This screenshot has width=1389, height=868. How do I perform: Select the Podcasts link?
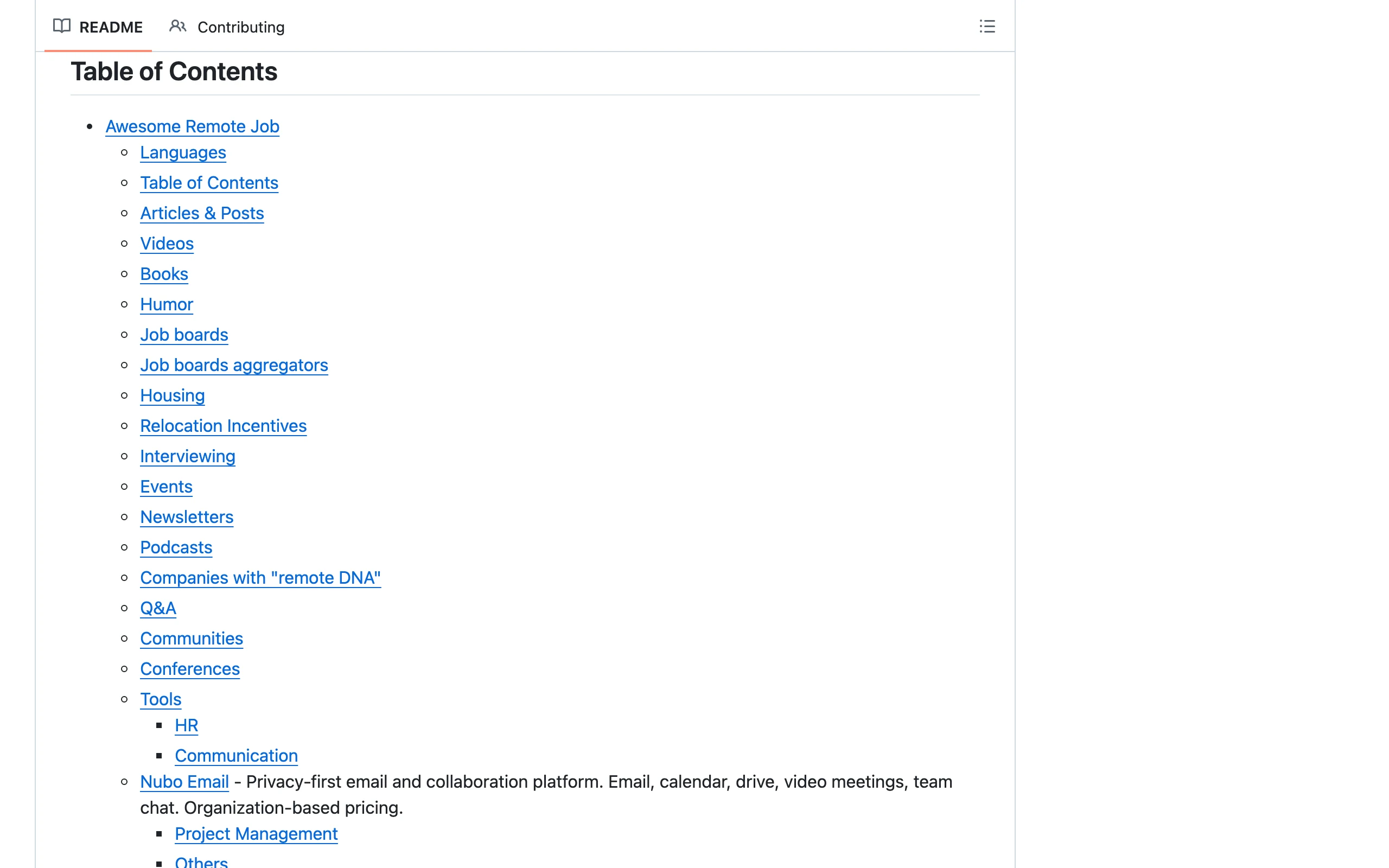click(176, 548)
